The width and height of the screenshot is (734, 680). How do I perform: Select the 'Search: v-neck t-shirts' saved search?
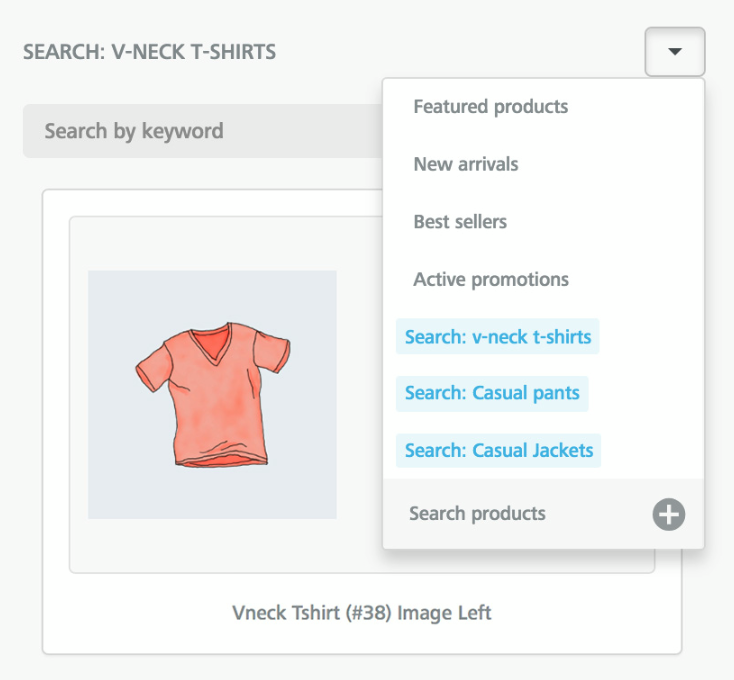(498, 337)
